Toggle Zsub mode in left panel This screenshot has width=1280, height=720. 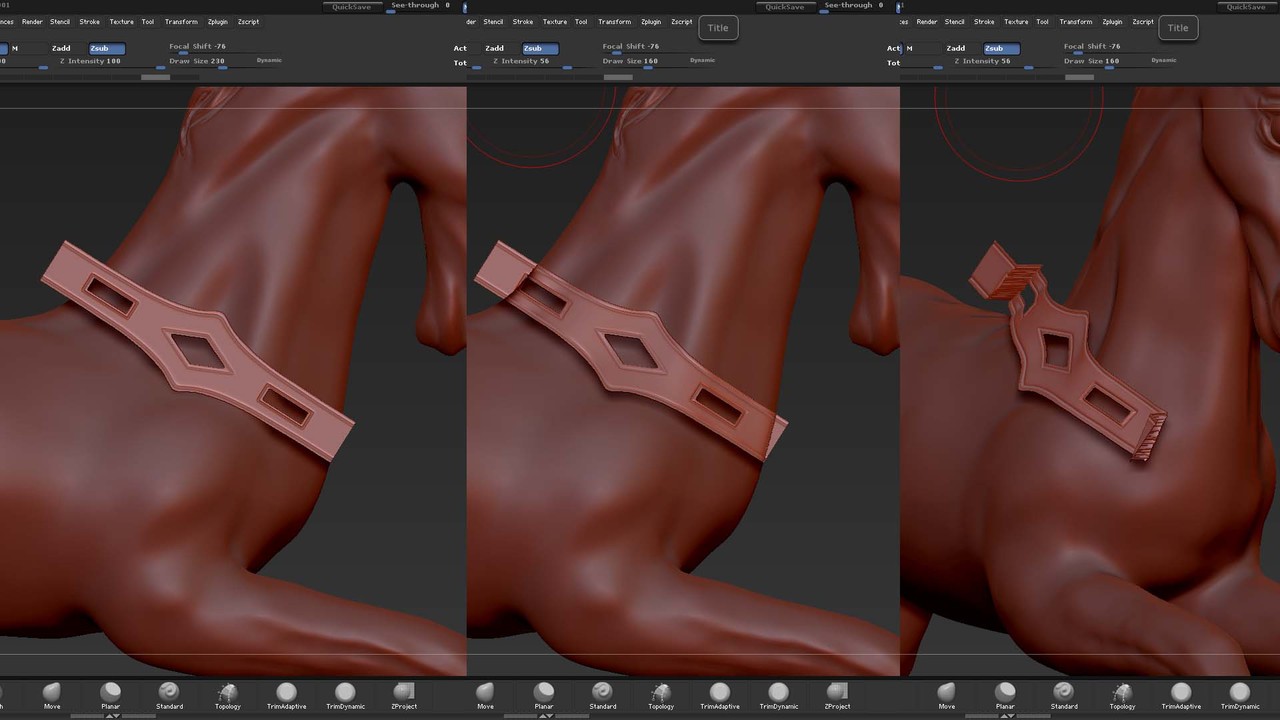point(107,48)
